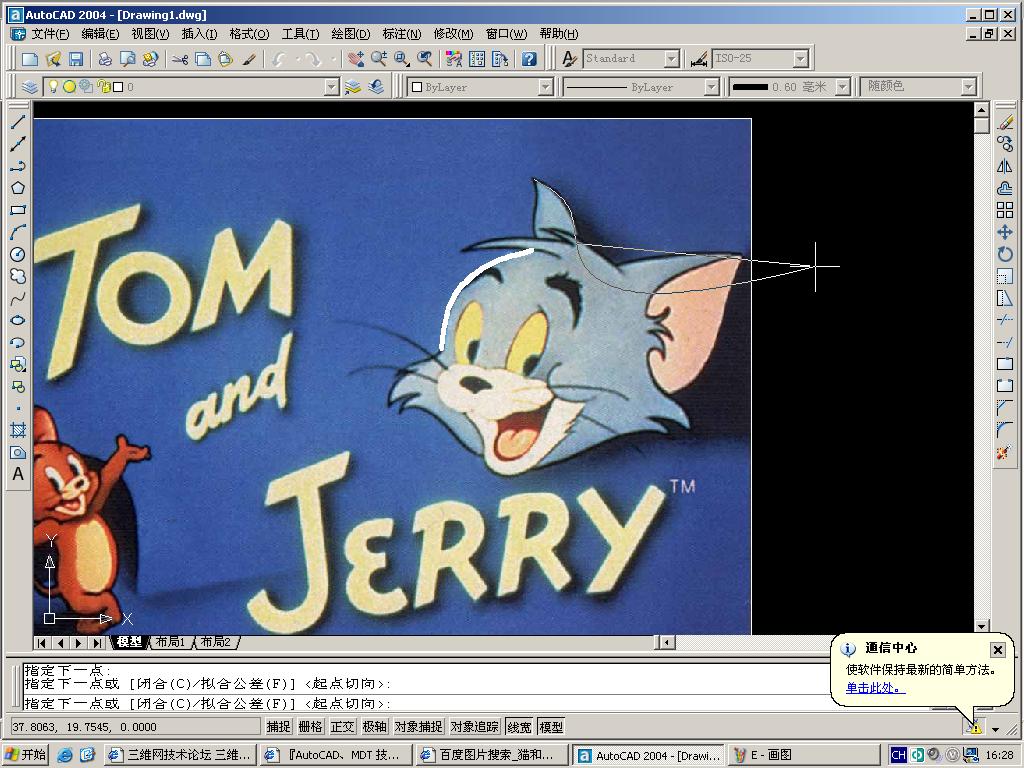Open the Layer Properties Manager icon

(29, 87)
